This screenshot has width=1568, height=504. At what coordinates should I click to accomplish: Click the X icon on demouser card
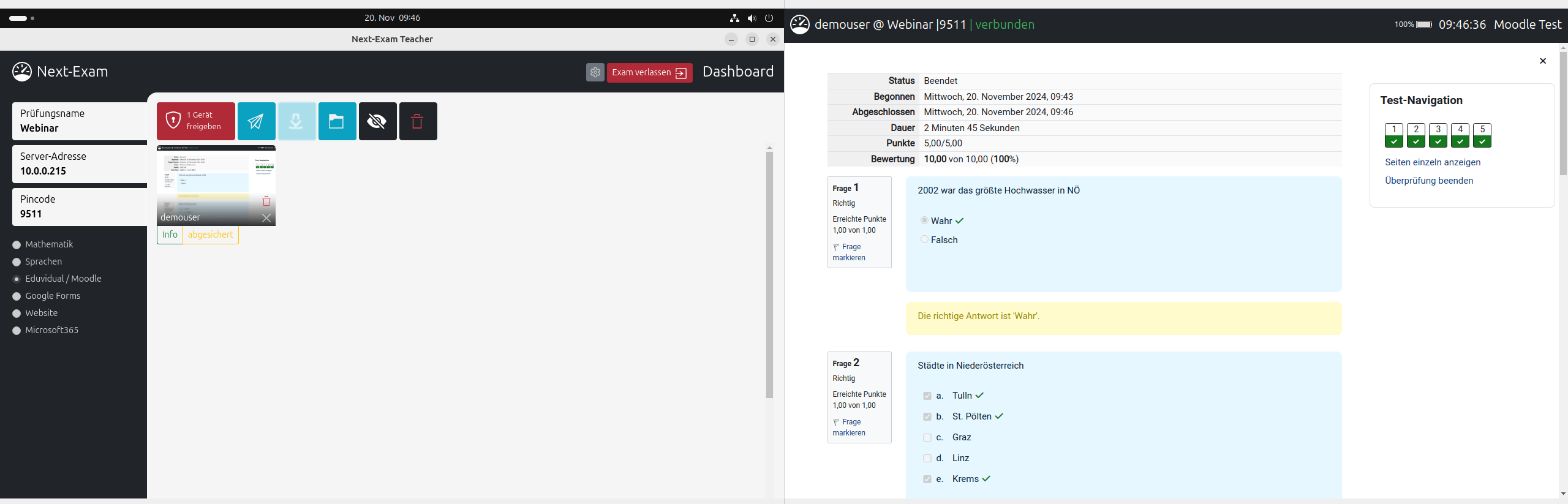tap(266, 218)
